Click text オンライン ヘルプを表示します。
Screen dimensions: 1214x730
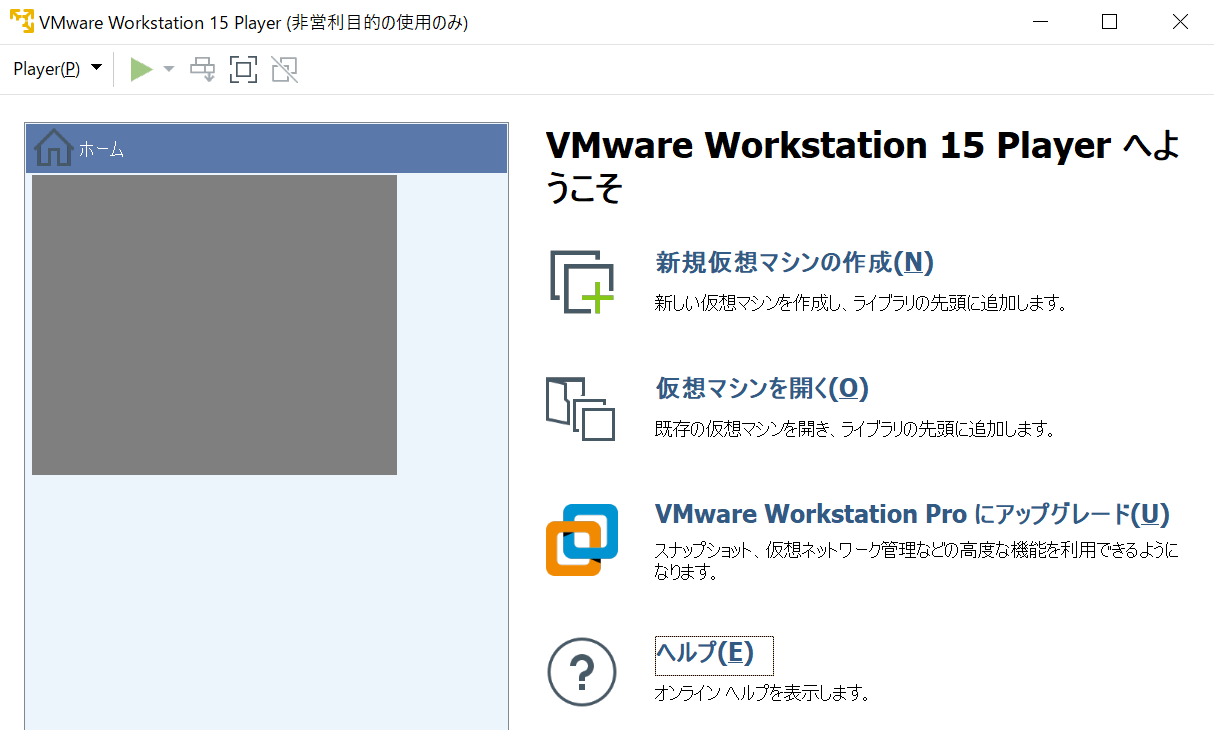(x=762, y=693)
